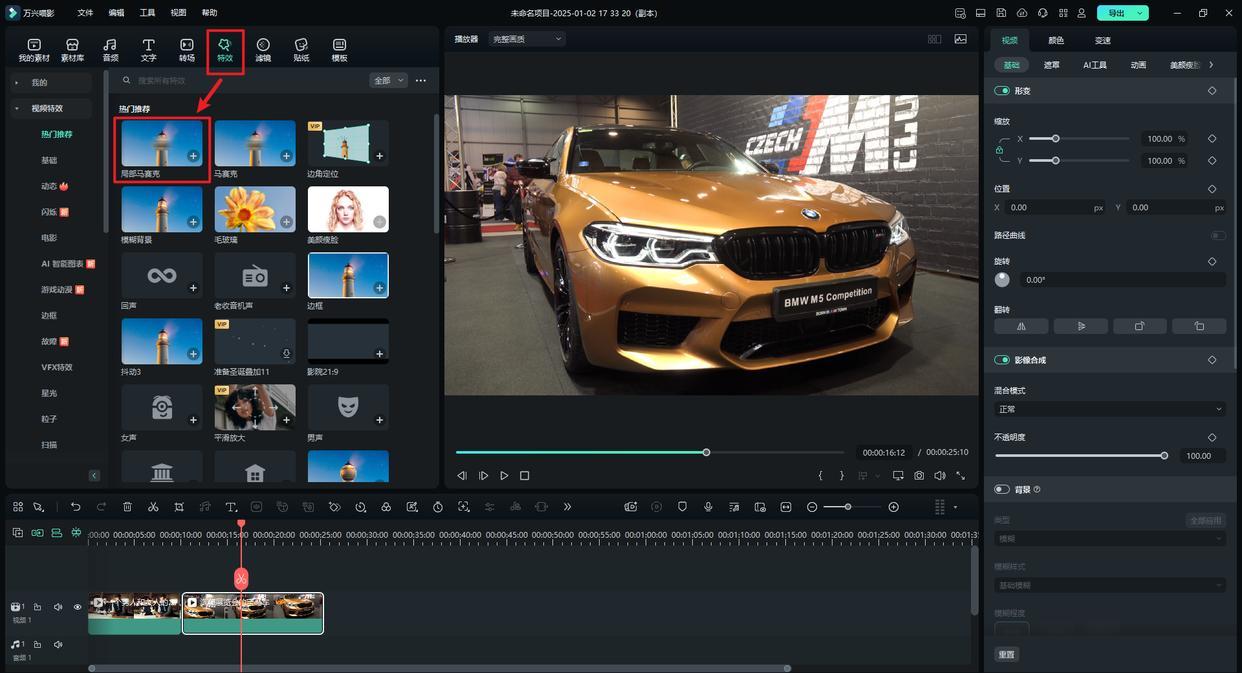Mute the video track 1 speaker

[57, 607]
